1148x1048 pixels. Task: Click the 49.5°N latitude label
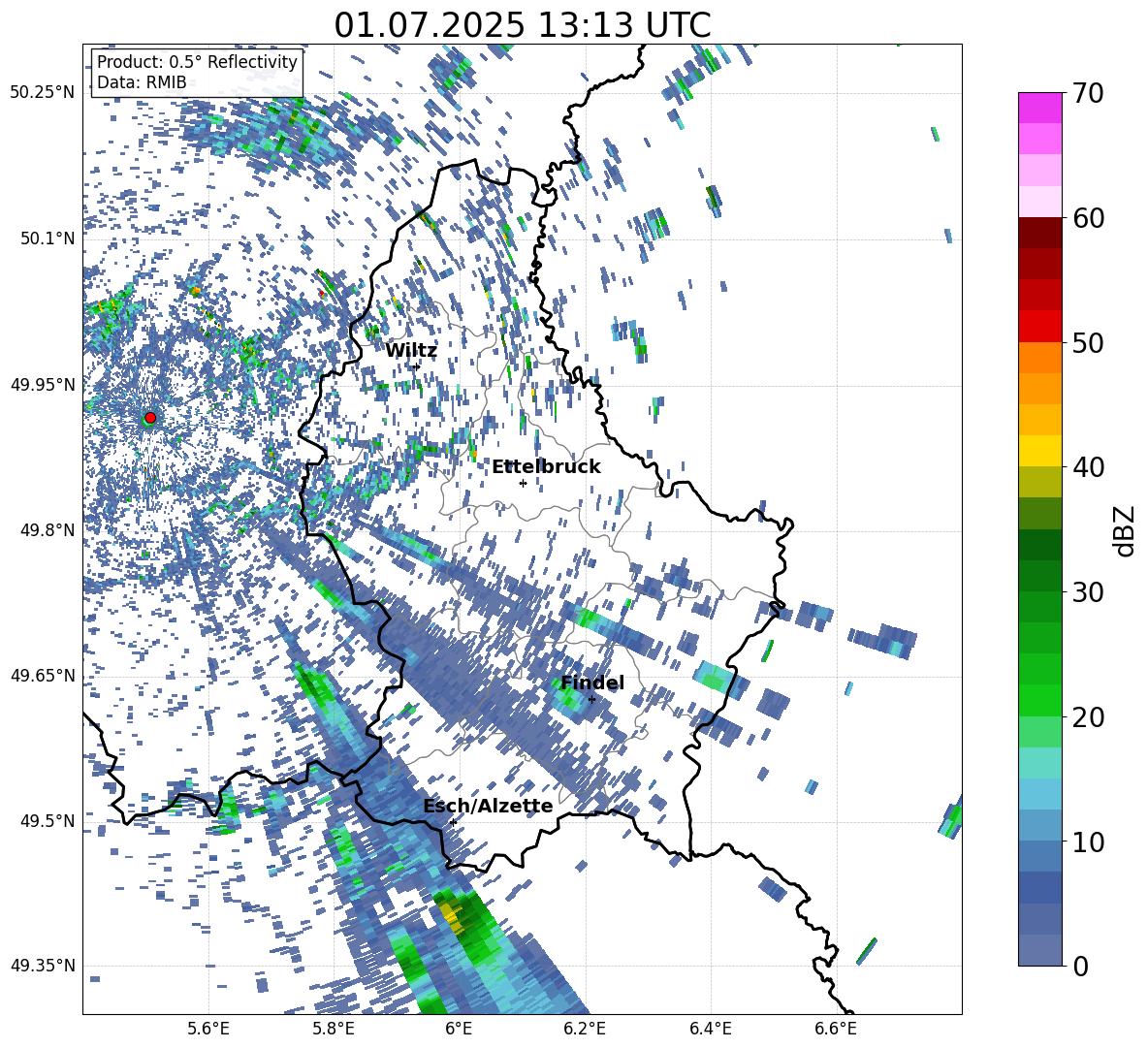[x=48, y=821]
